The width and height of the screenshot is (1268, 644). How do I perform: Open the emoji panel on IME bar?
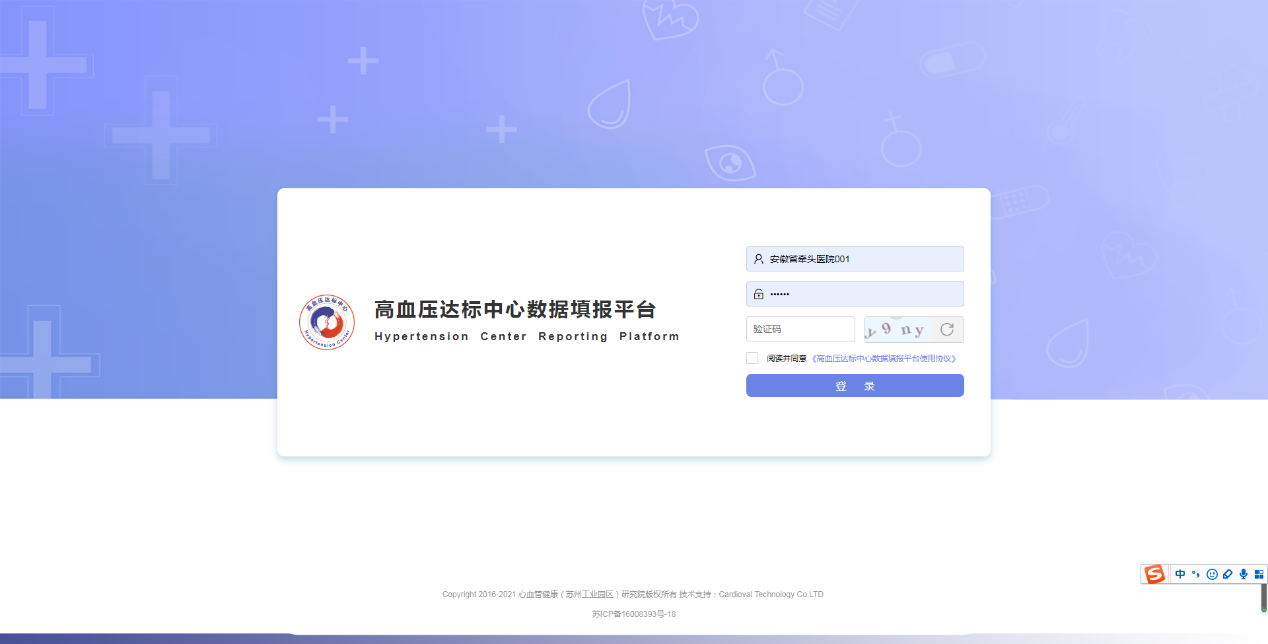pyautogui.click(x=1212, y=574)
